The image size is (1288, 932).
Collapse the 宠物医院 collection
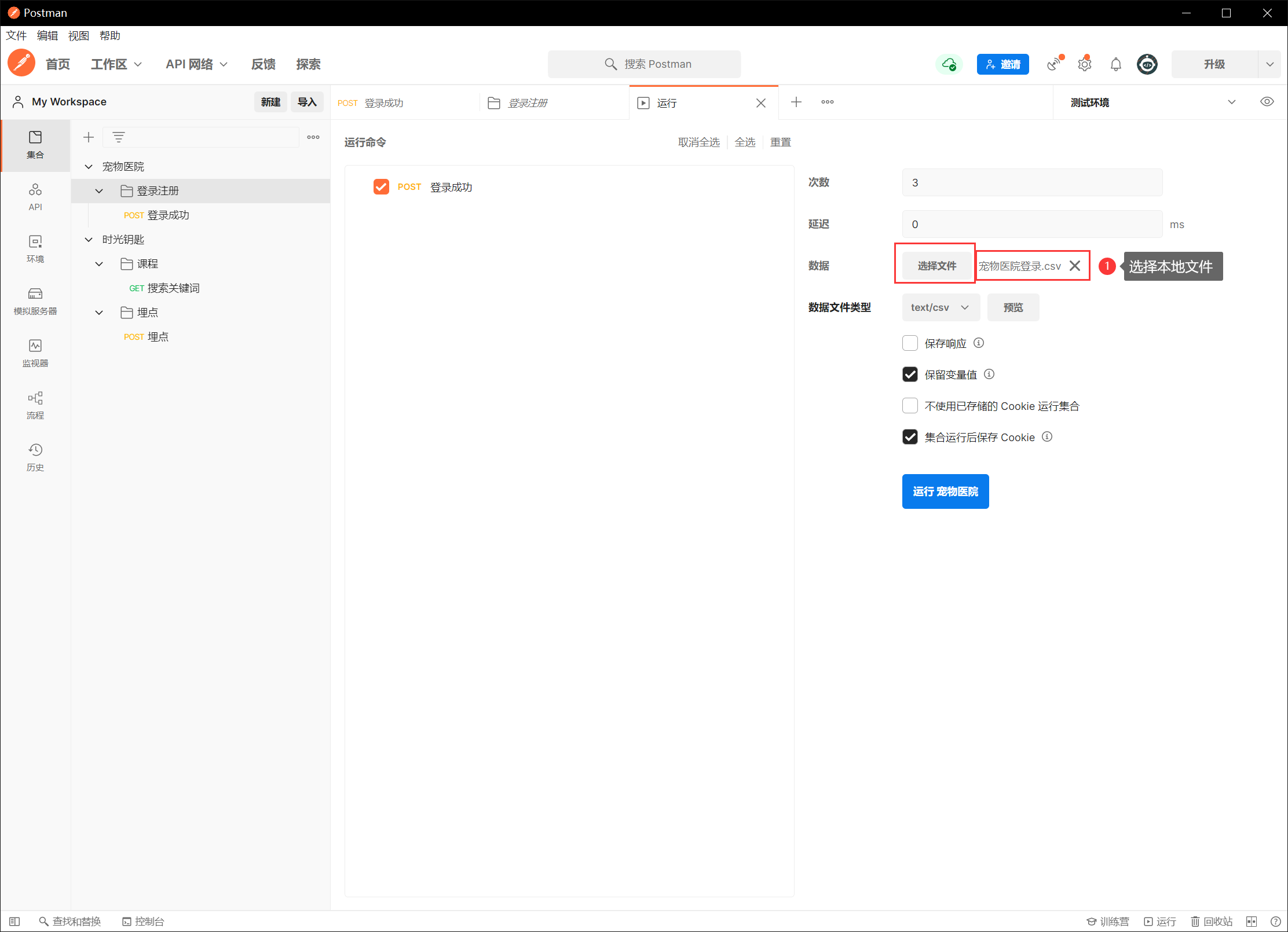click(89, 167)
